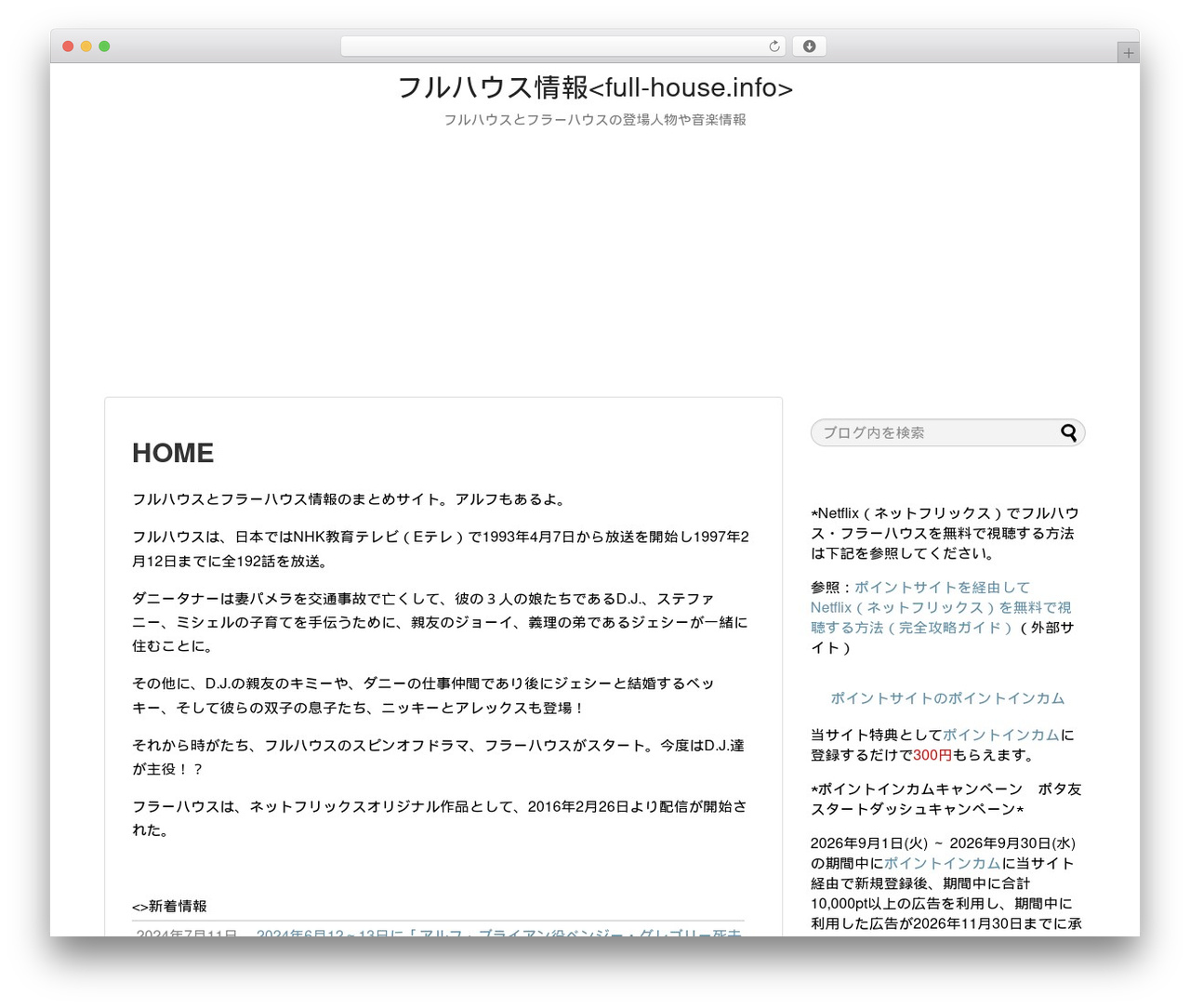Add a new browser tab

click(1129, 53)
